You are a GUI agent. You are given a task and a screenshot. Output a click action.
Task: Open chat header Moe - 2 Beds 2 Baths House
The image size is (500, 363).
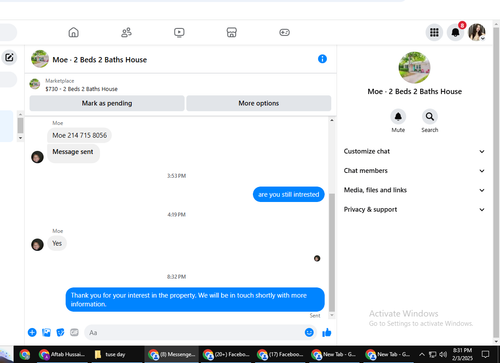99,60
